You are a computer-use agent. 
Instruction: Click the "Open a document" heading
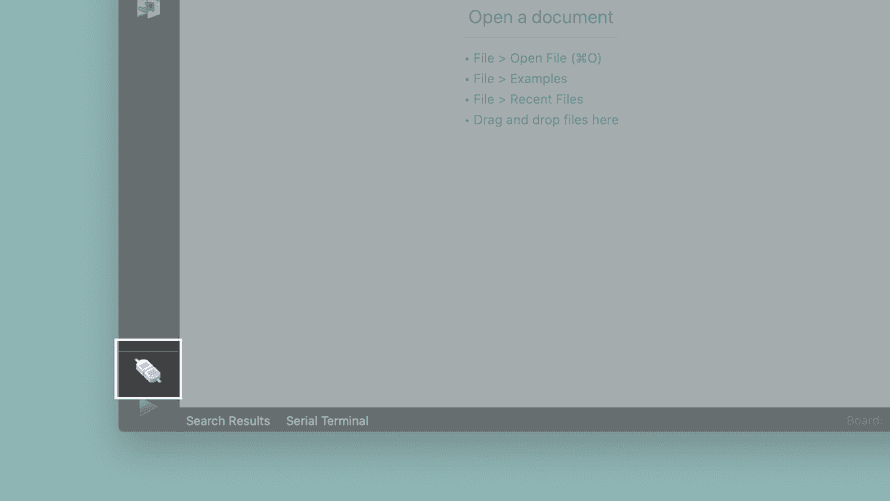(x=540, y=17)
